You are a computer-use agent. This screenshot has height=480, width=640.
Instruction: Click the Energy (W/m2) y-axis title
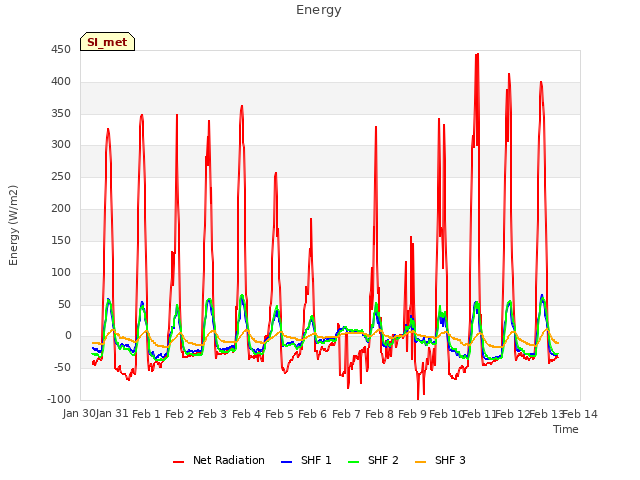point(13,225)
